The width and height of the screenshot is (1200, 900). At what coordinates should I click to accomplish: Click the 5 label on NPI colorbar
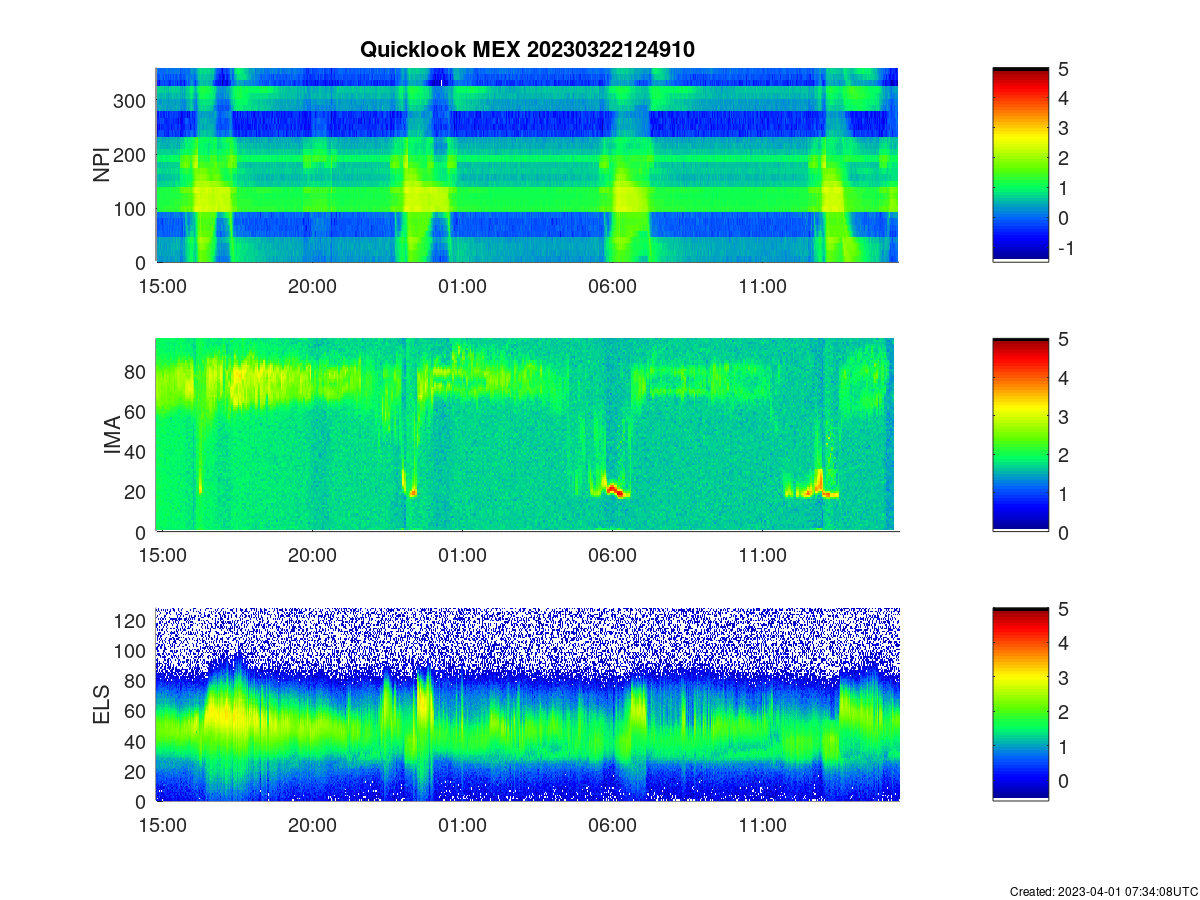point(1063,69)
